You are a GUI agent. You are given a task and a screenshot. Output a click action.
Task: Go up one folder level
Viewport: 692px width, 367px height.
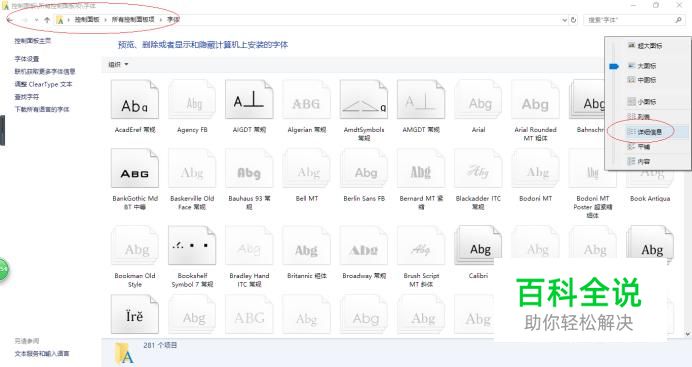[x=47, y=20]
